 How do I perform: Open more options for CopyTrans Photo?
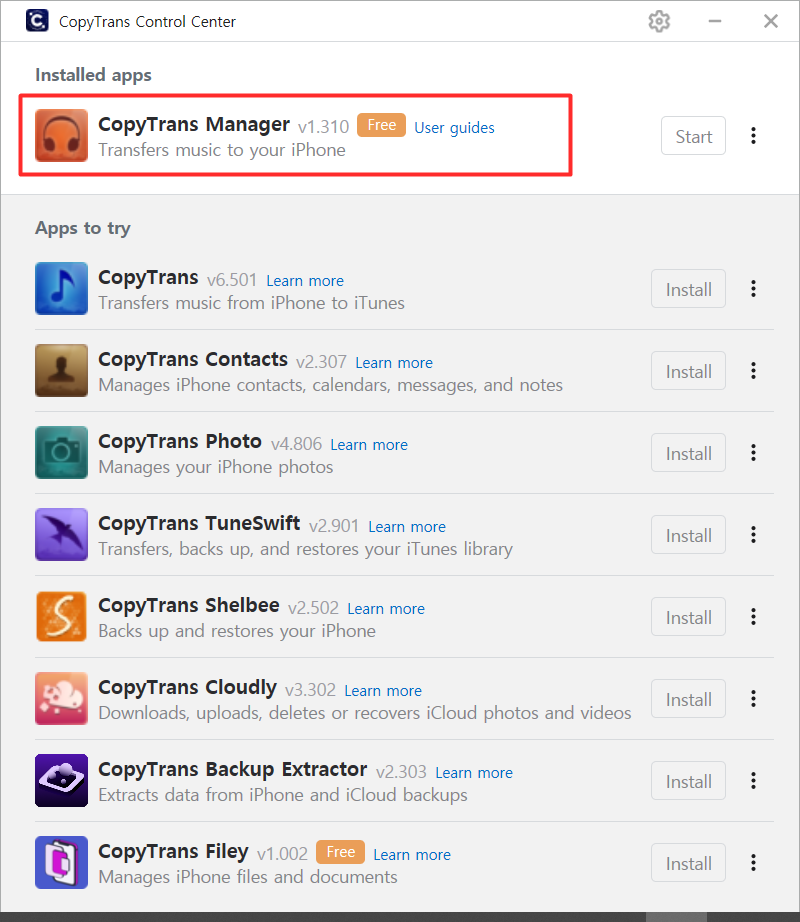tap(753, 453)
